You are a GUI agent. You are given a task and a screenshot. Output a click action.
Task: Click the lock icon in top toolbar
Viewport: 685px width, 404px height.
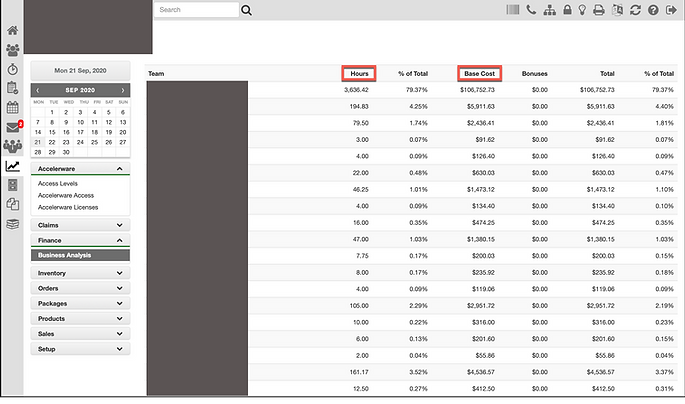[566, 10]
